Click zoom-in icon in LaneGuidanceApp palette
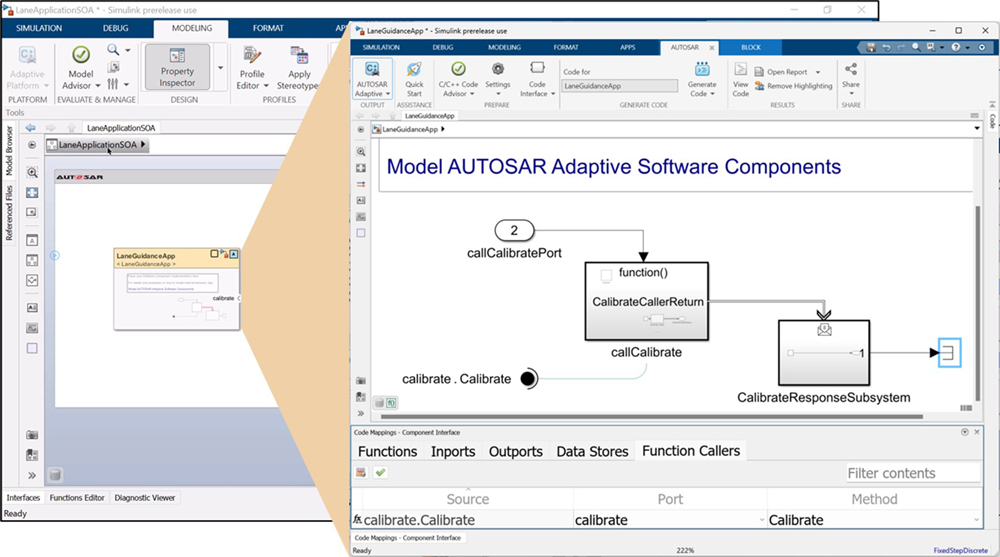Screen dimensions: 1000x557 point(361,152)
